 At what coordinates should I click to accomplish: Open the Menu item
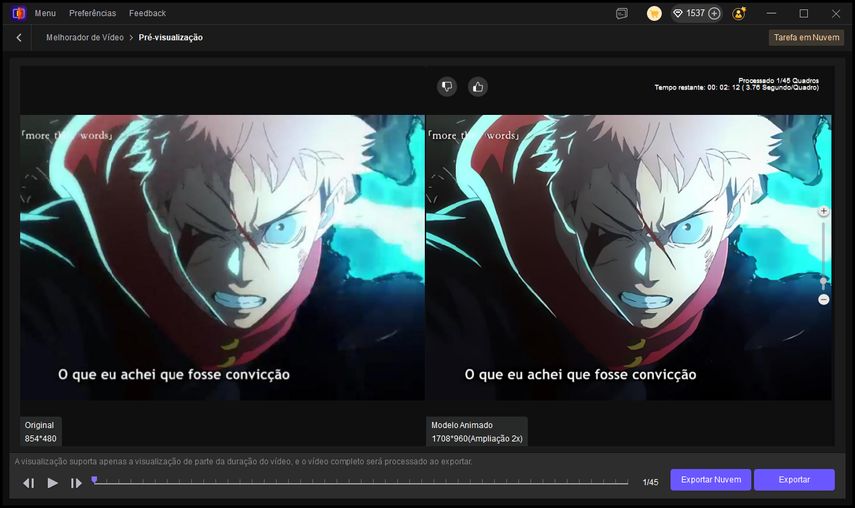[x=45, y=13]
